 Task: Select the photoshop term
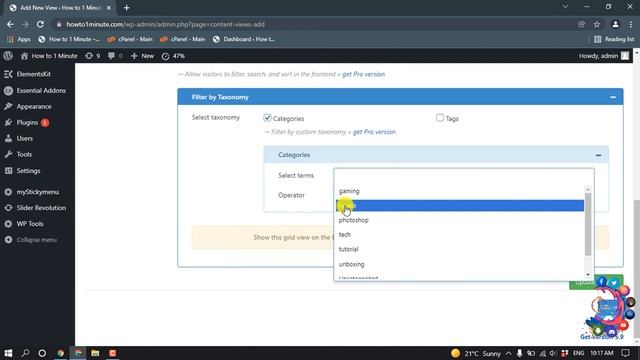pyautogui.click(x=460, y=220)
